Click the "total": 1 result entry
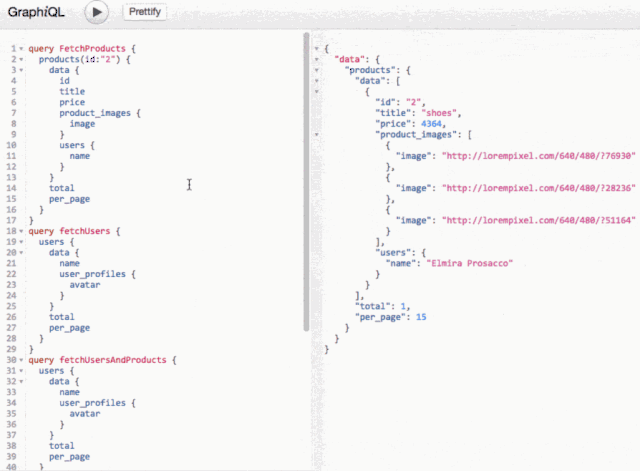This screenshot has height=471, width=640. (382, 306)
